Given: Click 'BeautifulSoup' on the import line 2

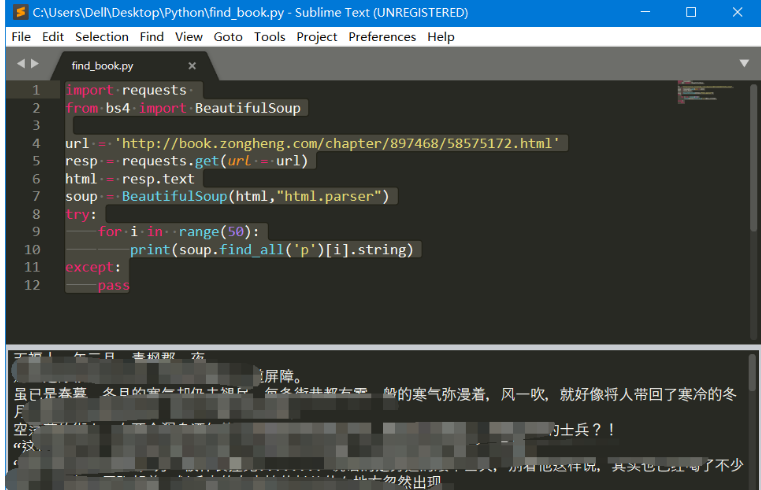Looking at the screenshot, I should pyautogui.click(x=248, y=108).
